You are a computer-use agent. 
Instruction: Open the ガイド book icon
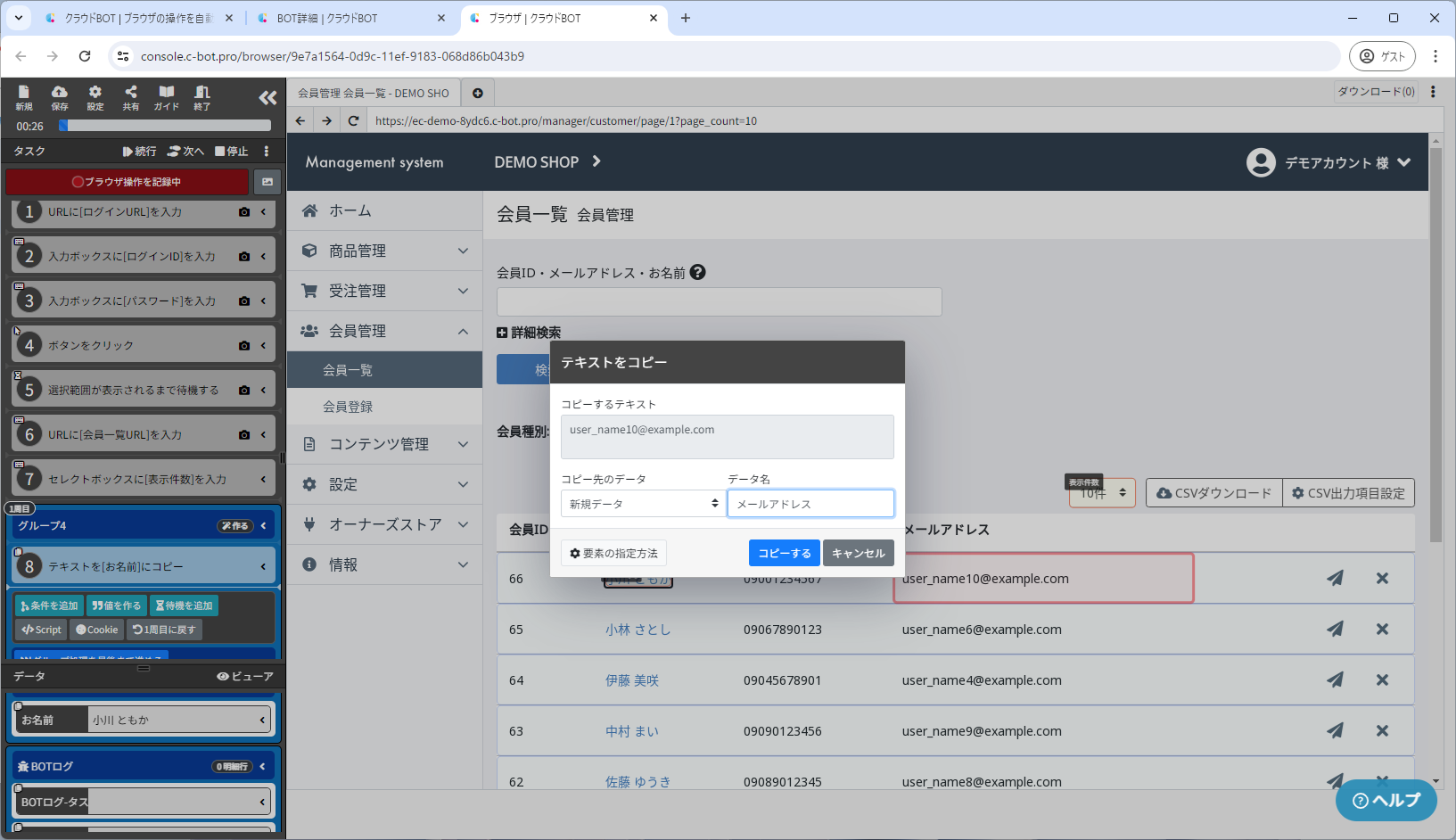(x=167, y=97)
